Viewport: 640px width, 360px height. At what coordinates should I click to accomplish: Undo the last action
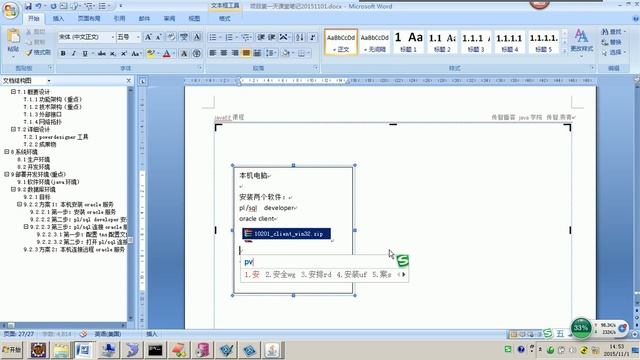coord(39,6)
